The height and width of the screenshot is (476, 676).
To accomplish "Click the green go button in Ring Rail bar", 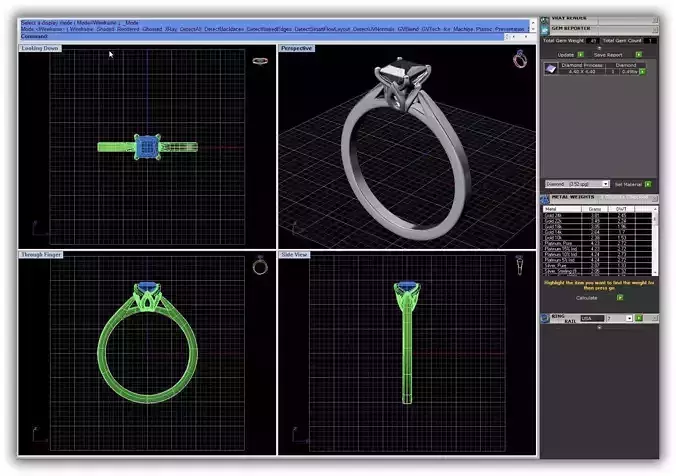I will [x=638, y=318].
